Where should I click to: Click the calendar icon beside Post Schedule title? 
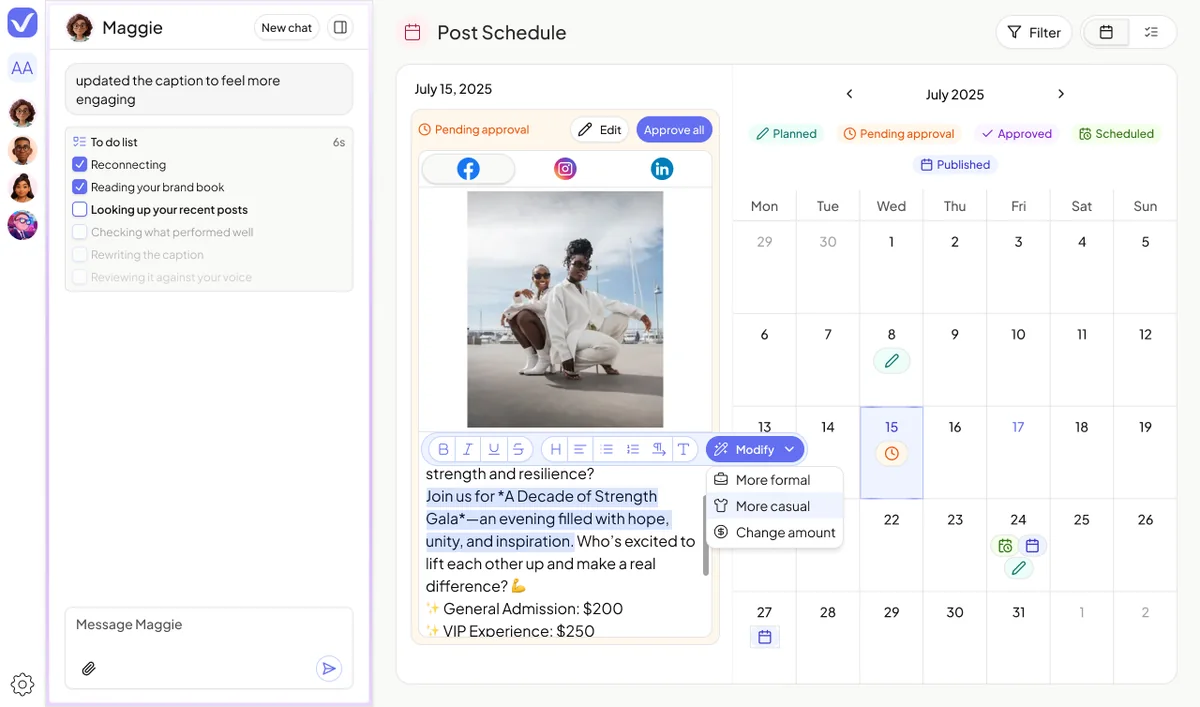(x=412, y=32)
